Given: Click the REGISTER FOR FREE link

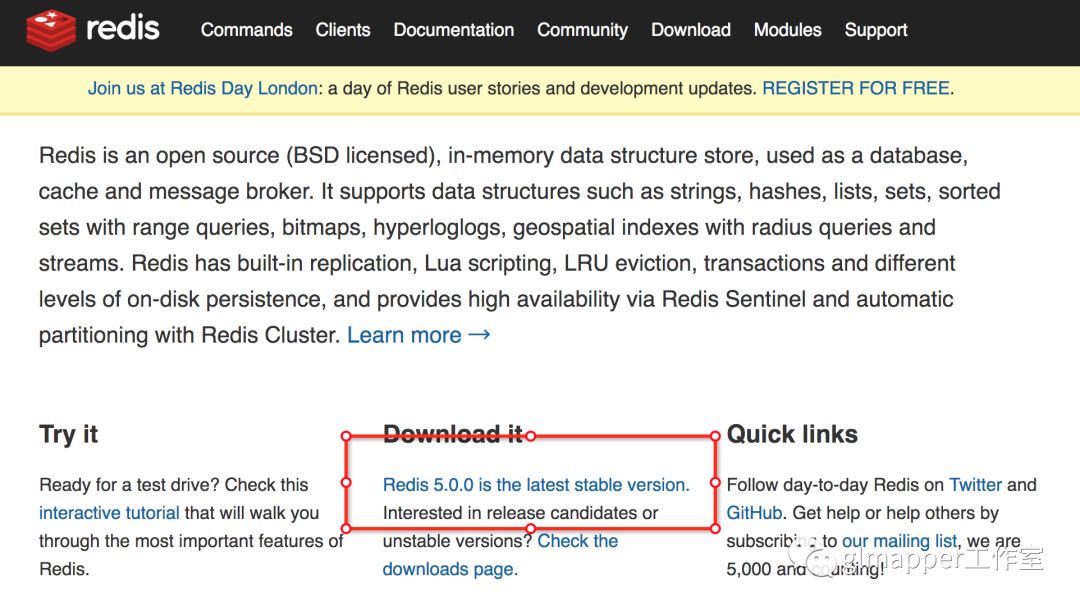Looking at the screenshot, I should click(x=856, y=88).
